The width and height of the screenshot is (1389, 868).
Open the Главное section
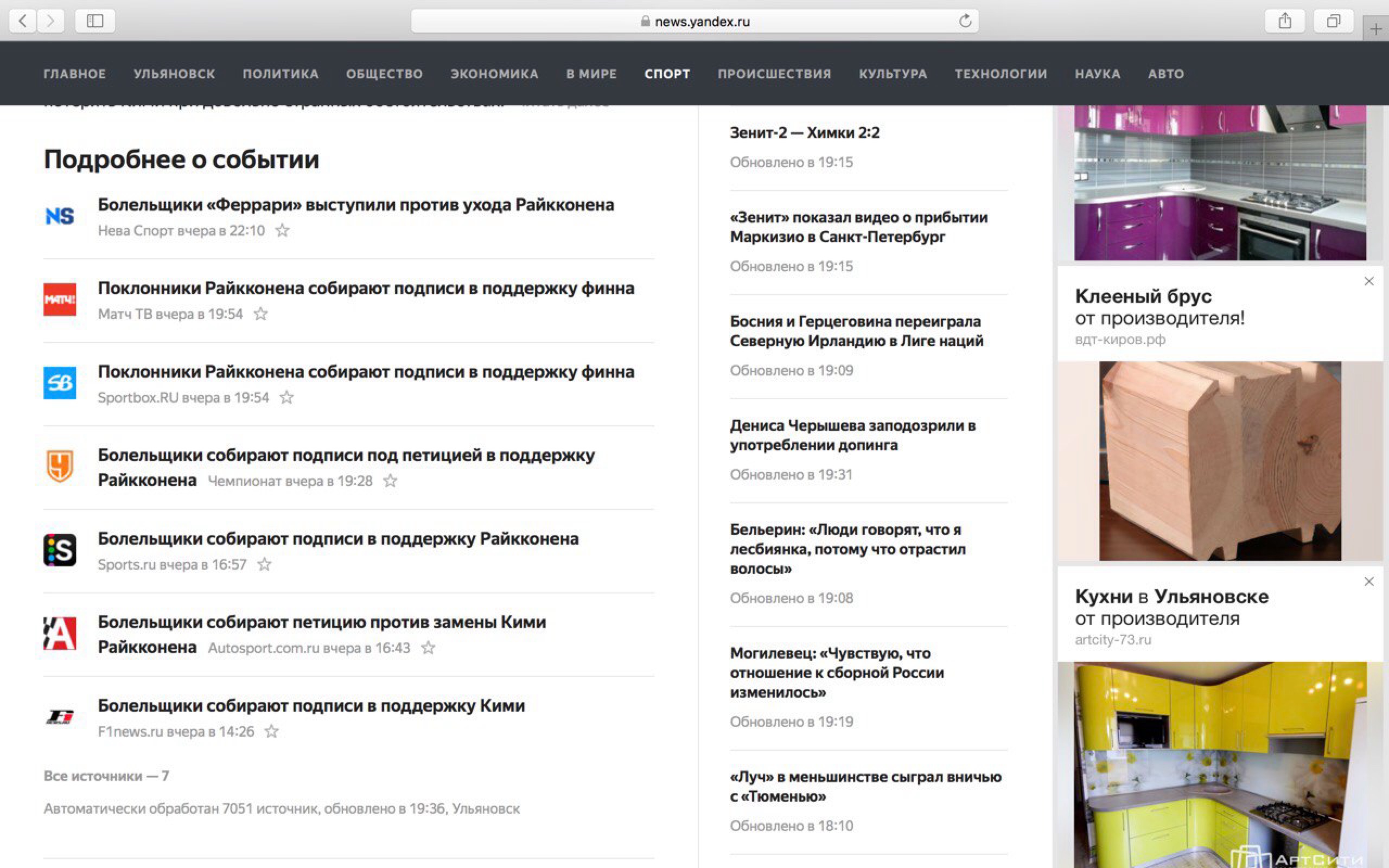[x=75, y=73]
